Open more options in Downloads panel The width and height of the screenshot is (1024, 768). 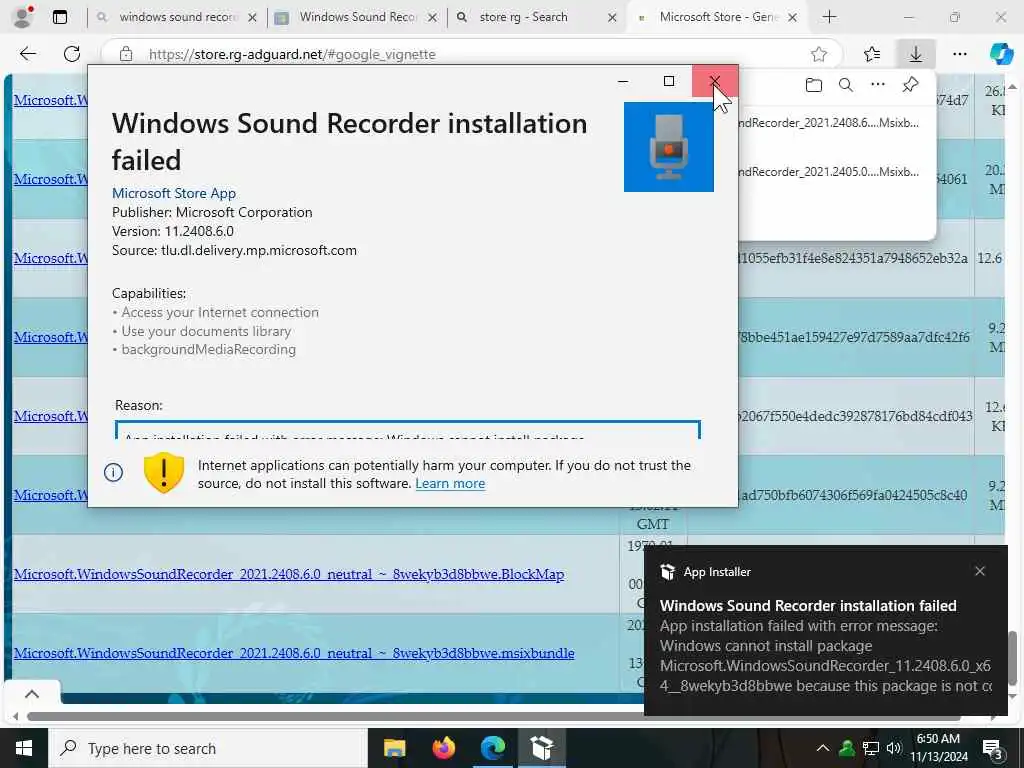[x=878, y=84]
